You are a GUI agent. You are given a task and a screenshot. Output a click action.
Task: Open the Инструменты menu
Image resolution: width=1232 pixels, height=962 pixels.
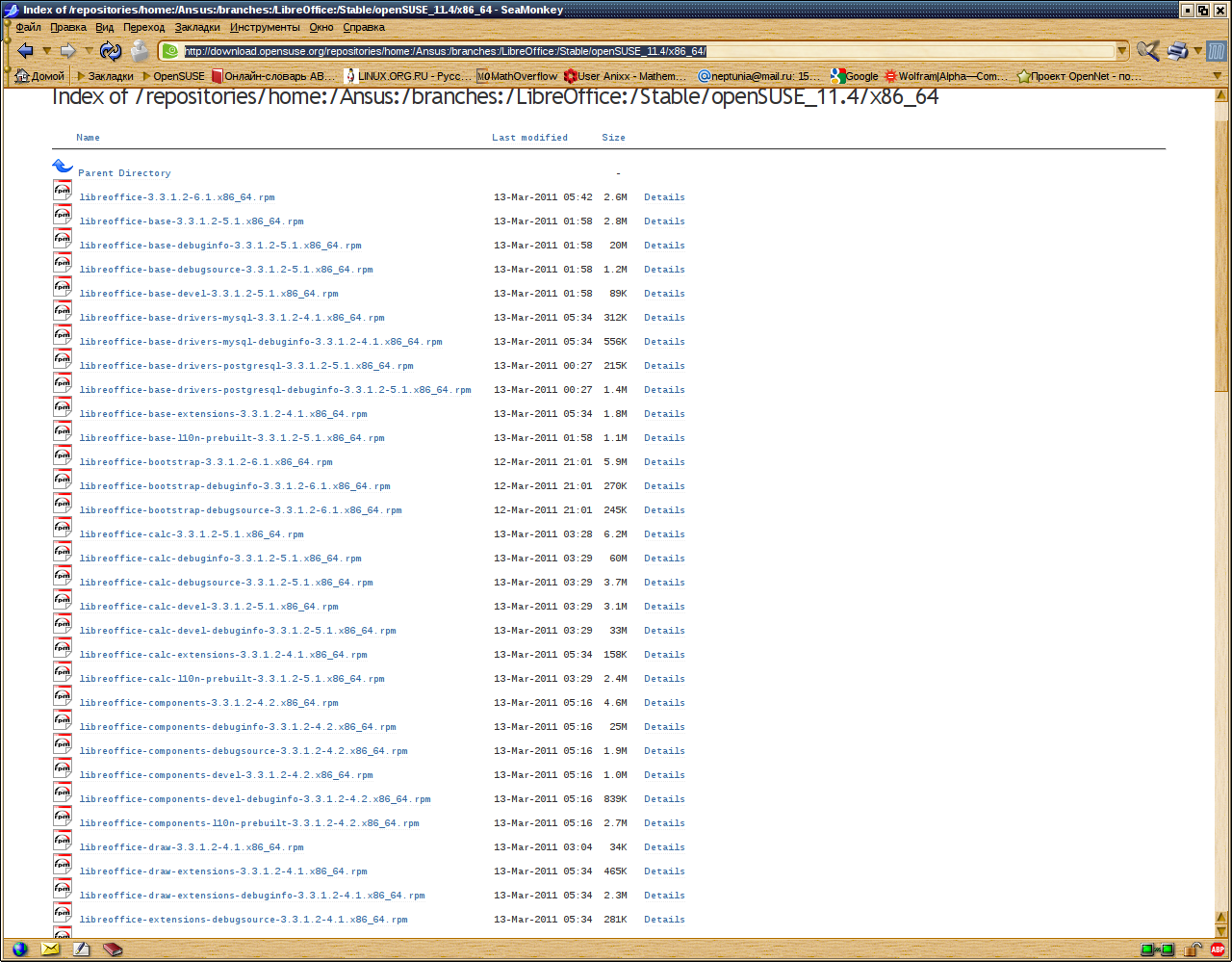tap(265, 27)
